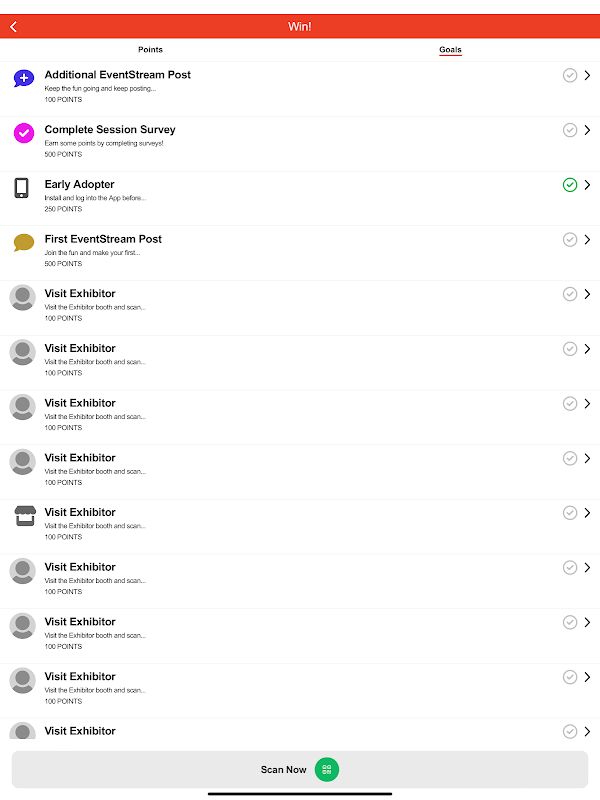Viewport: 600px width, 800px height.
Task: Expand First EventStream Post with its chevron
Action: click(x=587, y=239)
